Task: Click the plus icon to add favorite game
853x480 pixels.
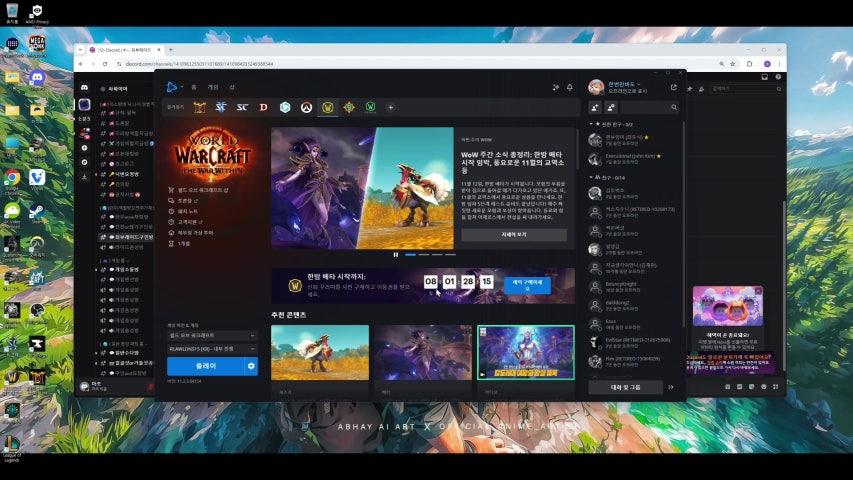Action: tap(391, 107)
